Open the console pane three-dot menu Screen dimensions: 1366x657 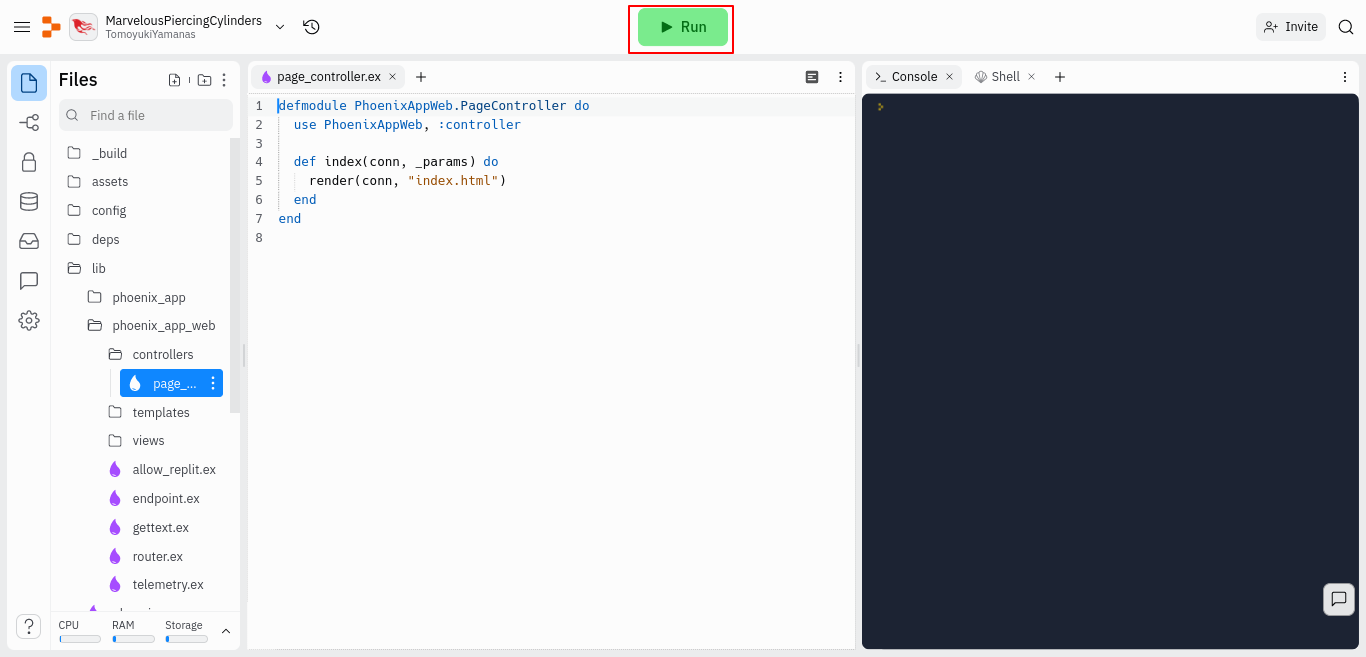point(1345,77)
